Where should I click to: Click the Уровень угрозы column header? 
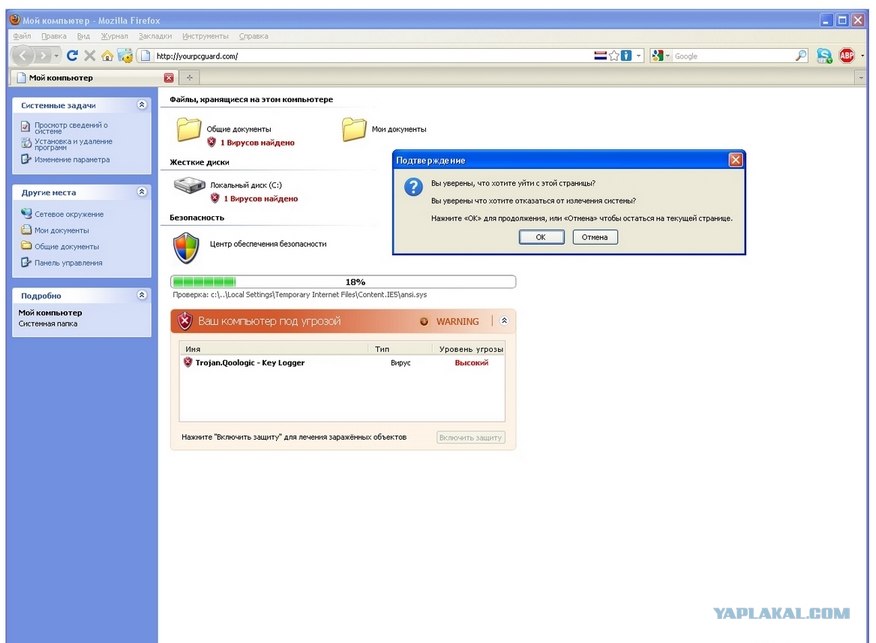click(x=470, y=349)
